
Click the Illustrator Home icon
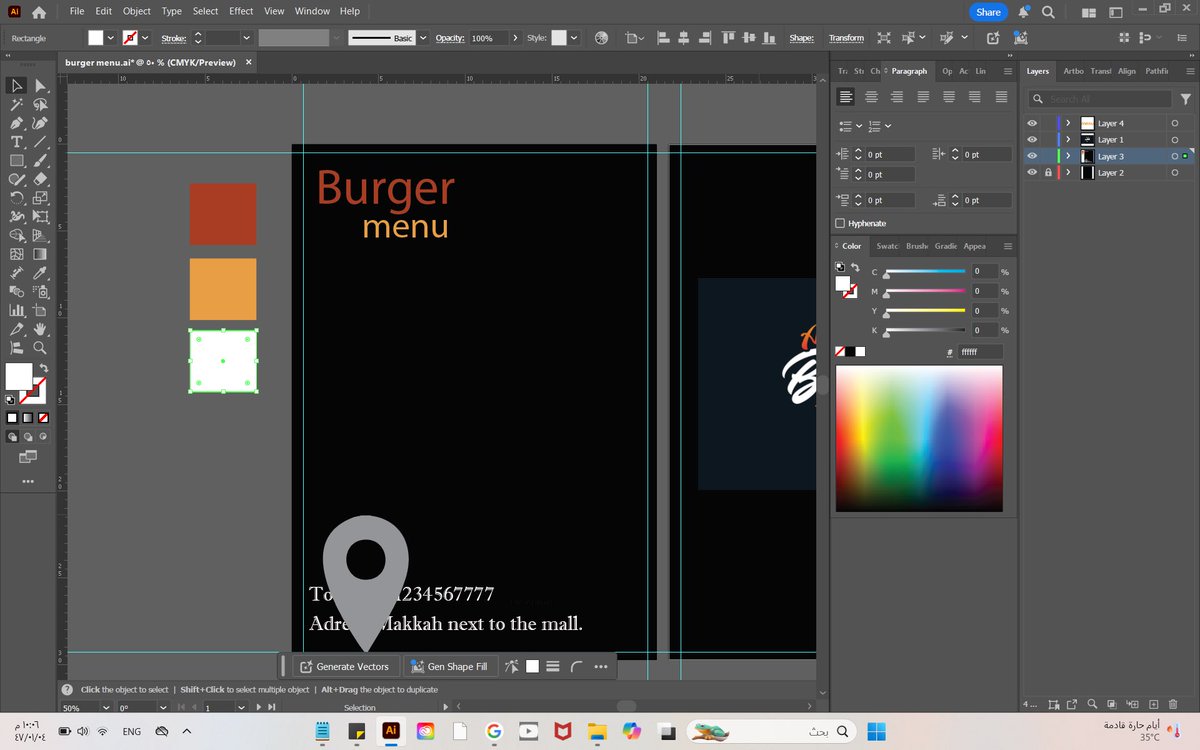click(x=39, y=12)
